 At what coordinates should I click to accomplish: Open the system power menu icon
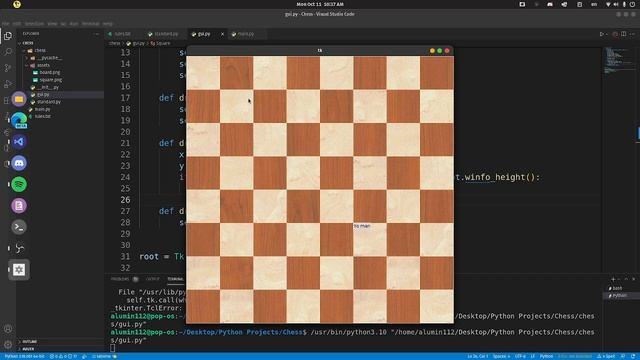[633, 4]
